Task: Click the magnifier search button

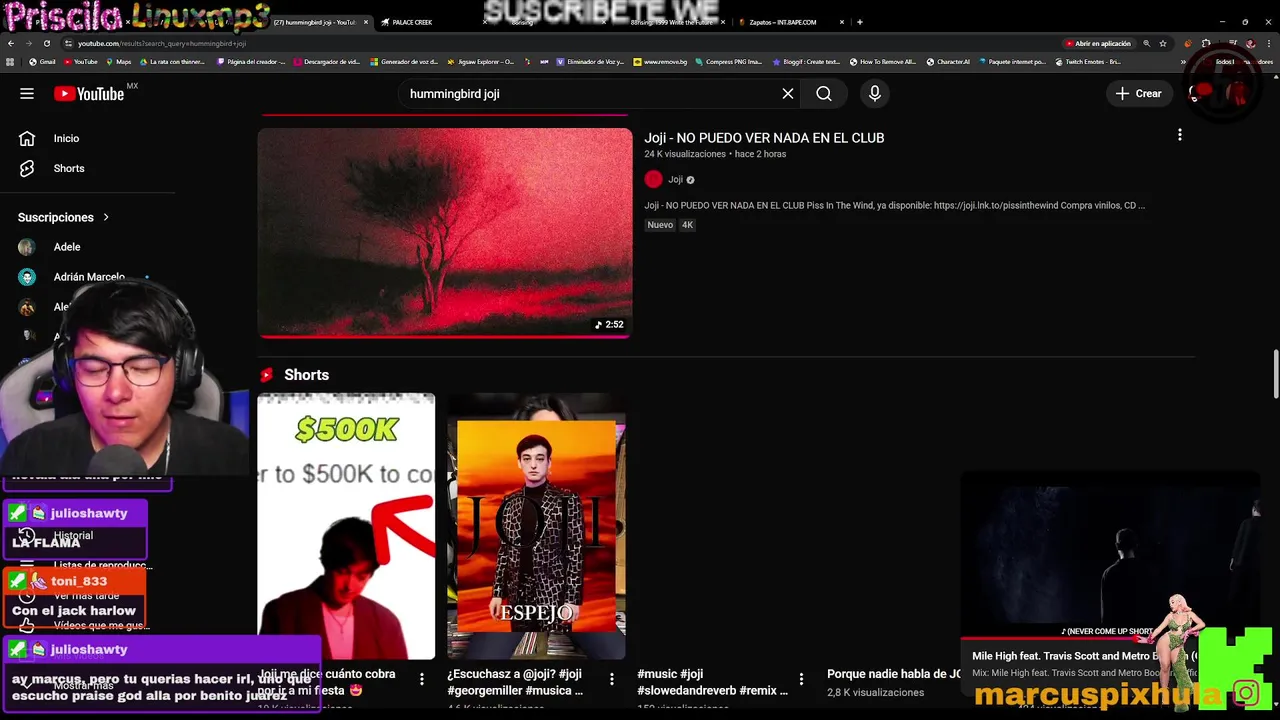Action: [x=824, y=93]
